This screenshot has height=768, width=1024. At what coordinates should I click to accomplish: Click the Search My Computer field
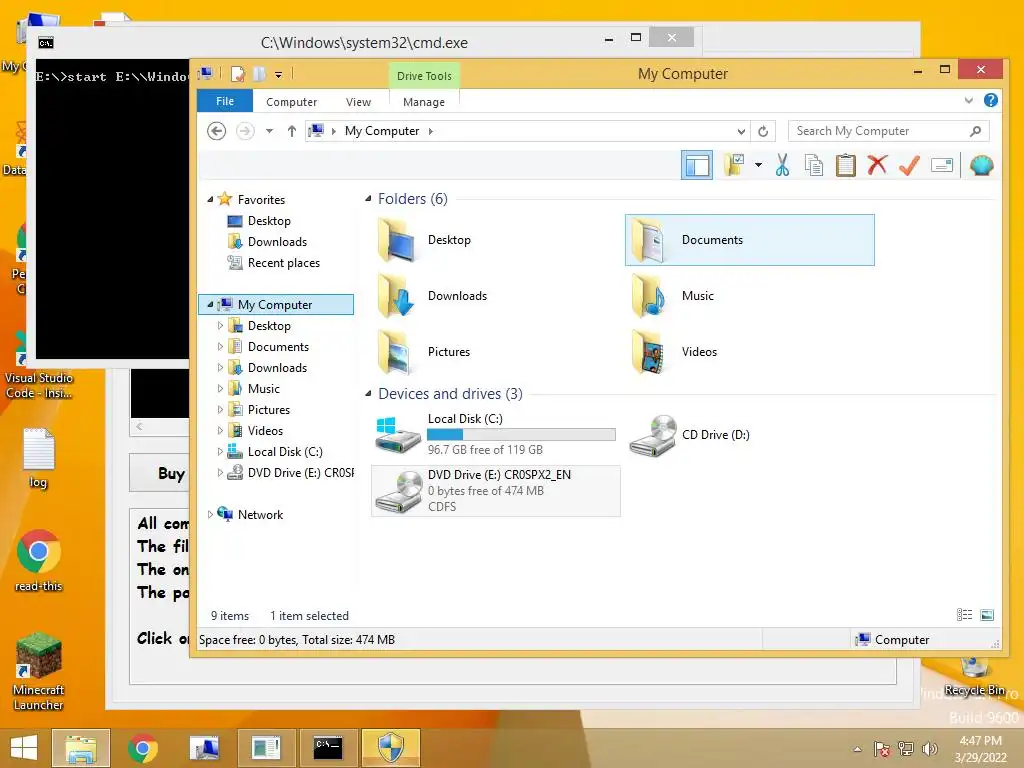[x=888, y=131]
